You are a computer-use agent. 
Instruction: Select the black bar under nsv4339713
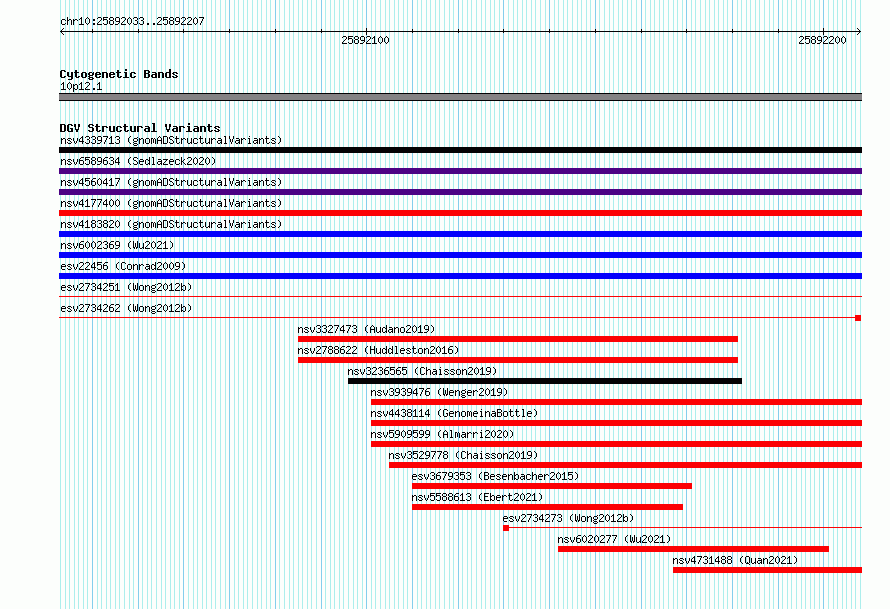click(x=460, y=150)
